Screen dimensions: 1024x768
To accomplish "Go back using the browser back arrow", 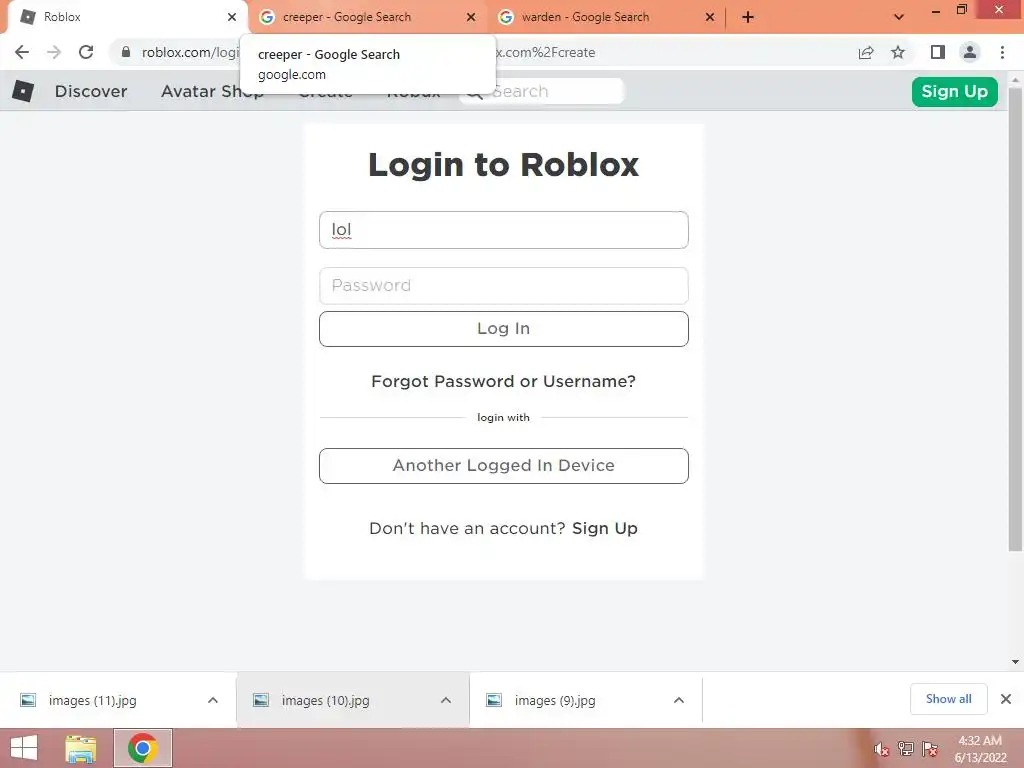I will click(22, 52).
